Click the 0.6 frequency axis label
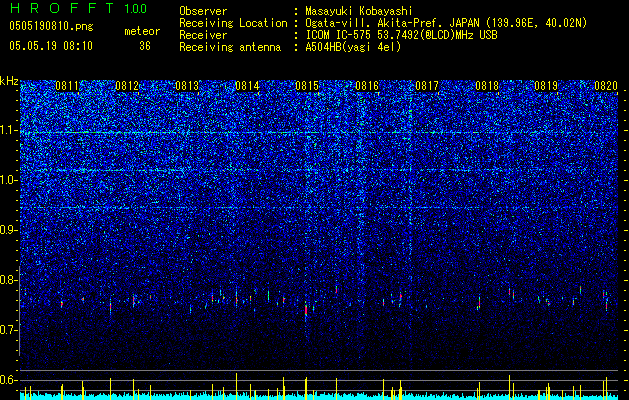 (x=9, y=380)
